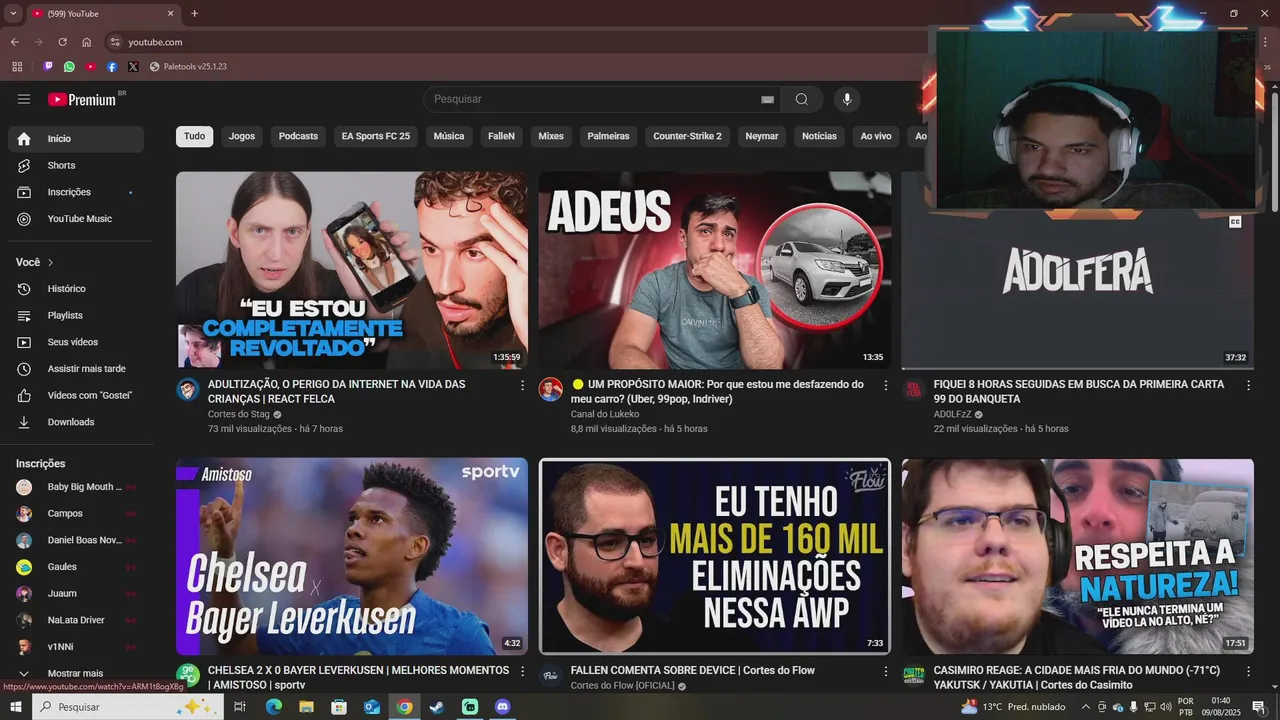The width and height of the screenshot is (1280, 720).
Task: Open more options for ADULTIZAÇÃO video
Action: click(x=522, y=385)
